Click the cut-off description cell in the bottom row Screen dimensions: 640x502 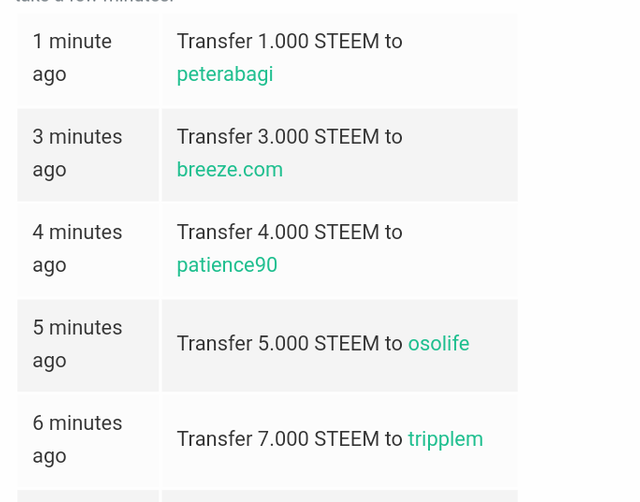click(340, 496)
